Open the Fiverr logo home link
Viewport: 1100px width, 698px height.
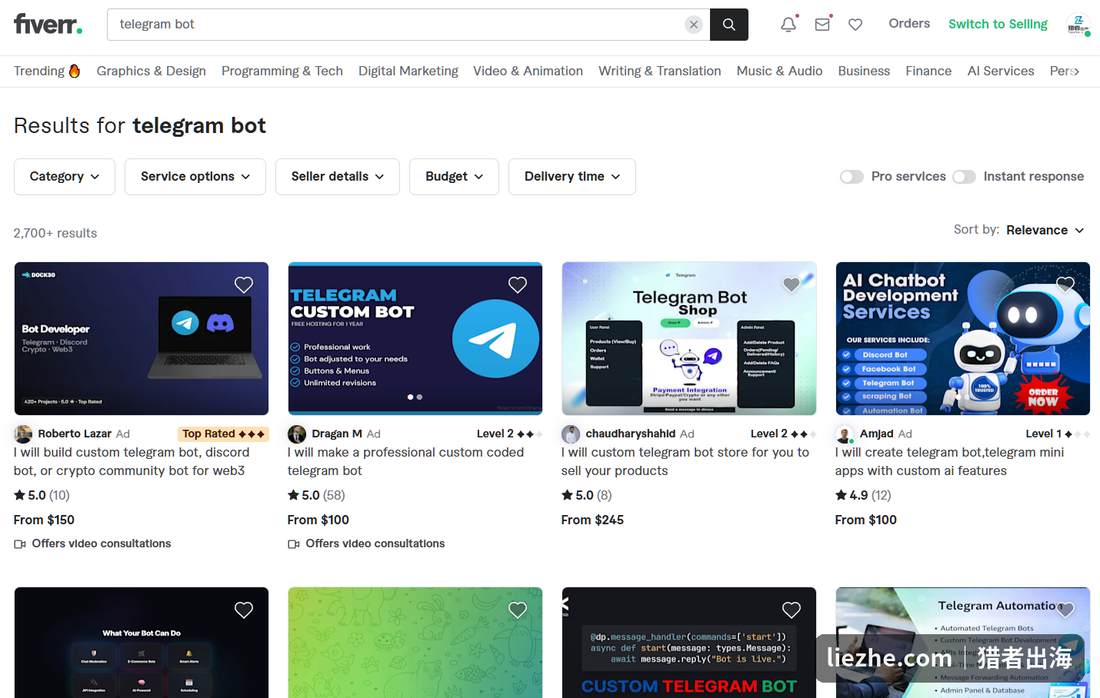click(48, 24)
